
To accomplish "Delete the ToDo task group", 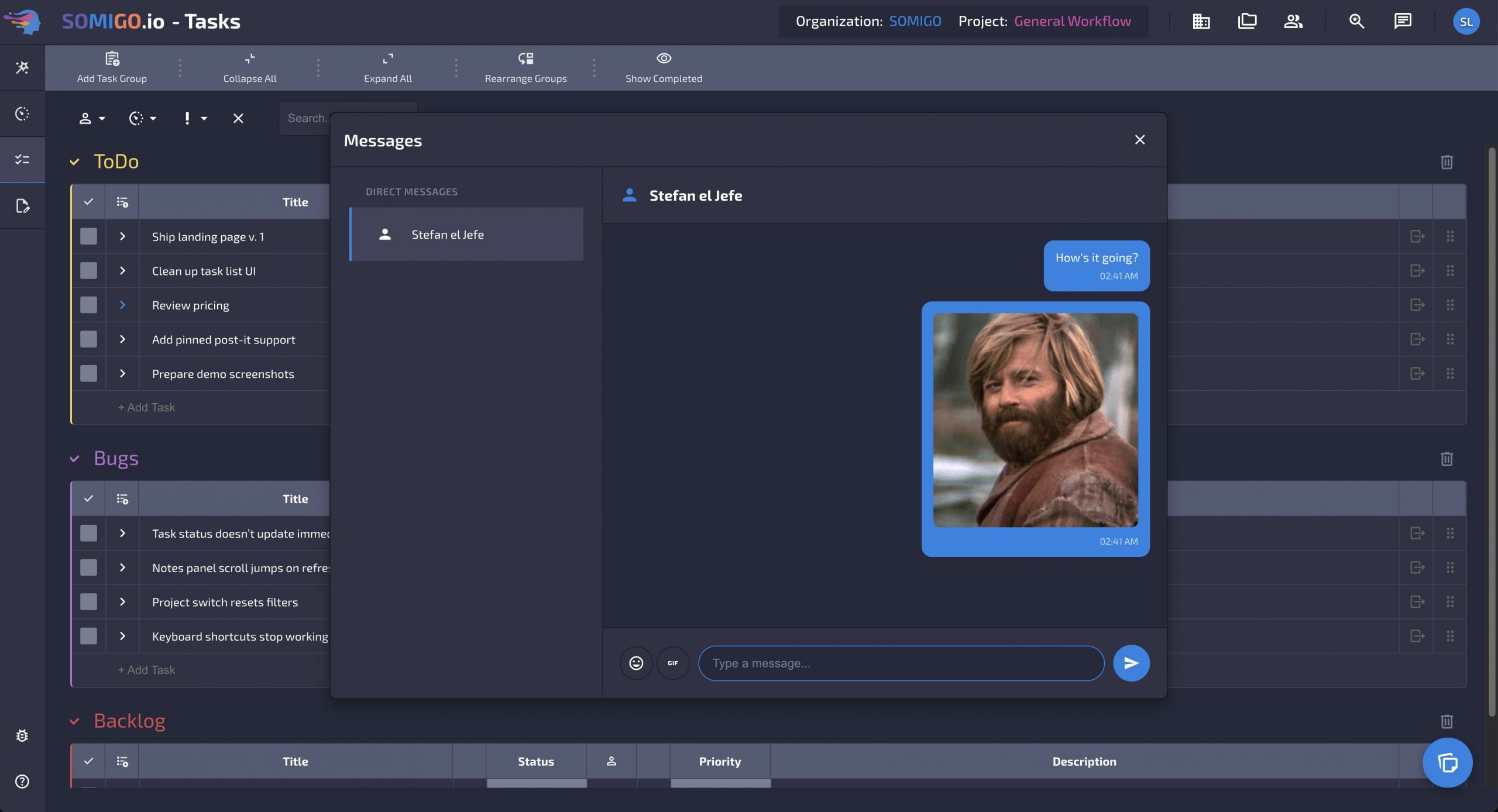I will 1447,162.
